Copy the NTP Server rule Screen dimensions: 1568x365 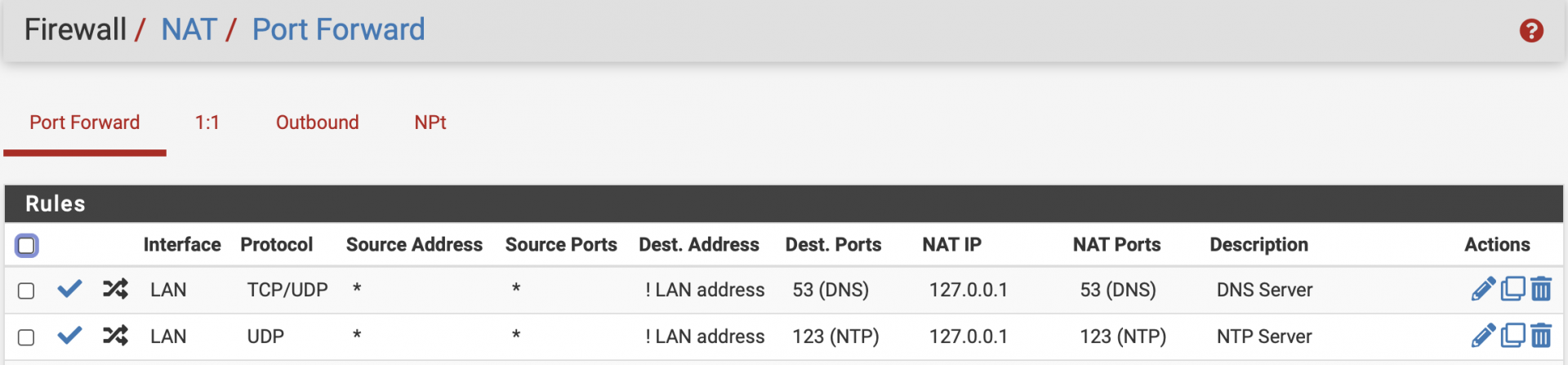[x=1512, y=336]
